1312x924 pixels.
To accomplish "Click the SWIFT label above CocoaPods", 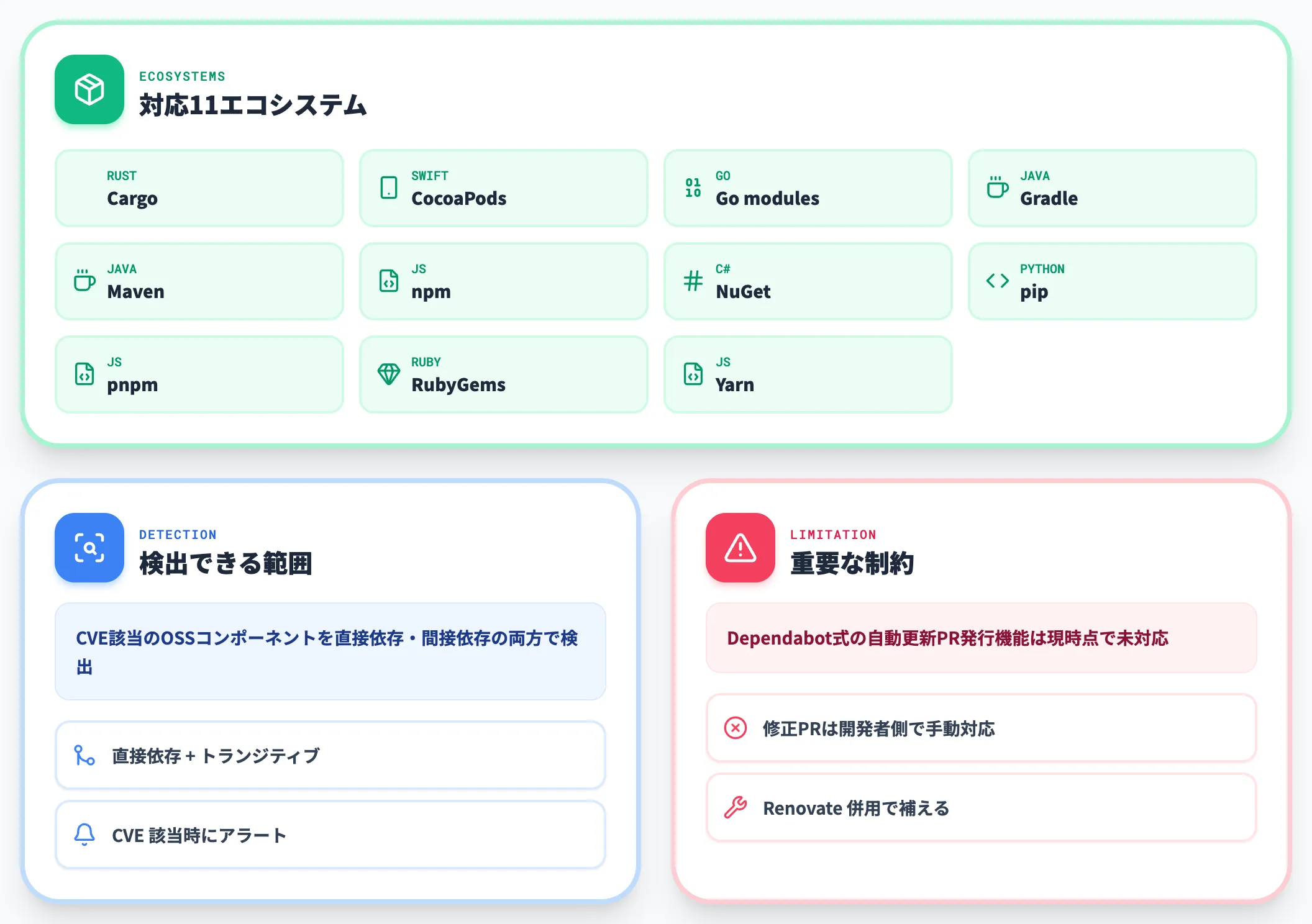I will (430, 176).
